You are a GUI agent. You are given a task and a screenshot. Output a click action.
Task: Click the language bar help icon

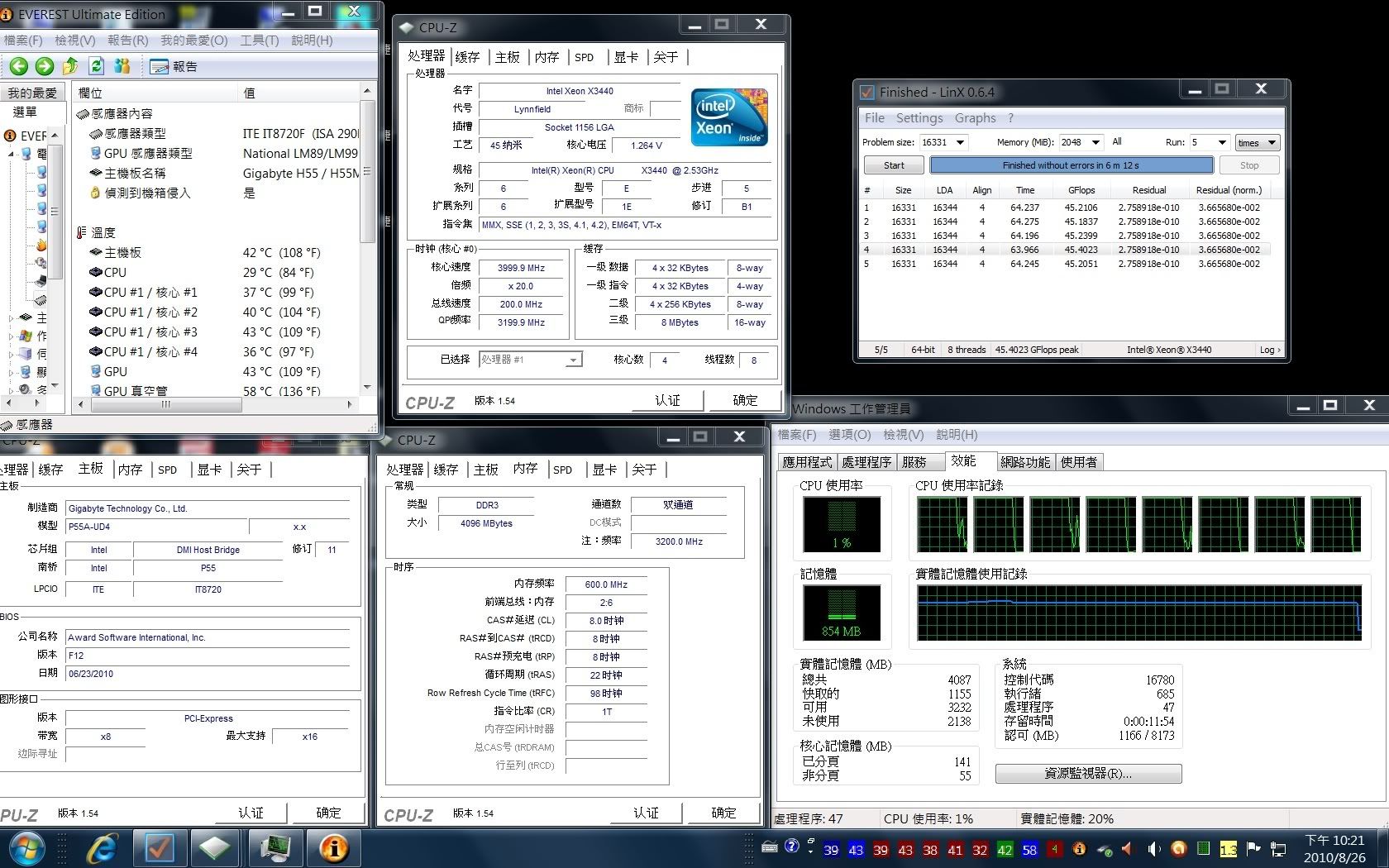(792, 846)
